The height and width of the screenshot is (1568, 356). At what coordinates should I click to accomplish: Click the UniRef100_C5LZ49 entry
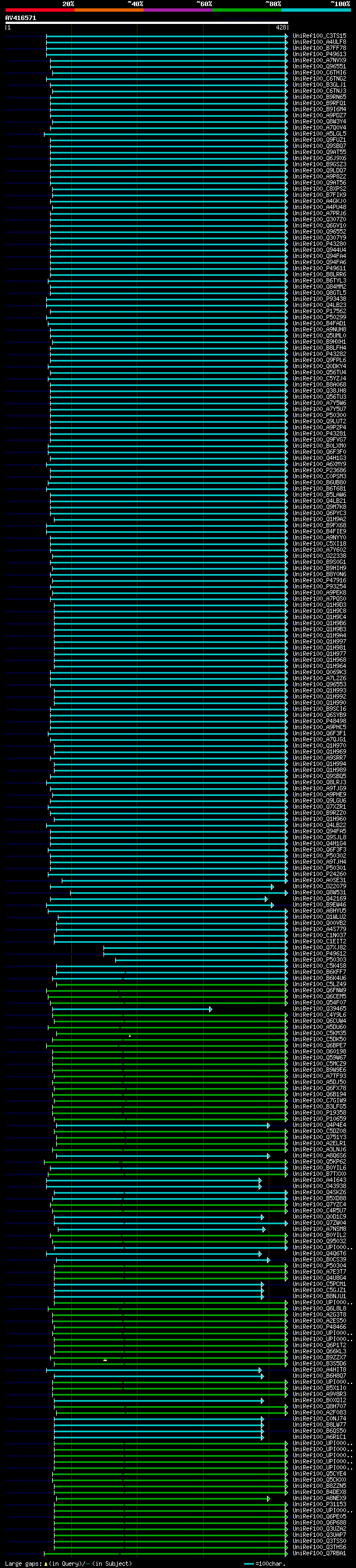tap(319, 983)
